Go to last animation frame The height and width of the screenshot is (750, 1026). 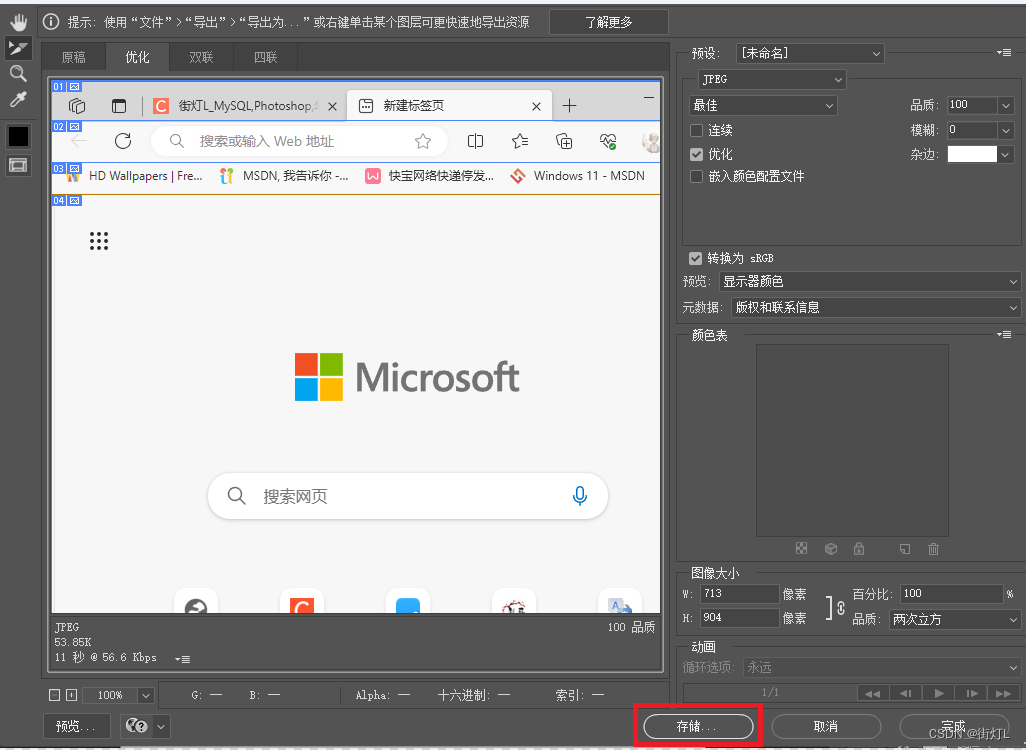(1004, 693)
